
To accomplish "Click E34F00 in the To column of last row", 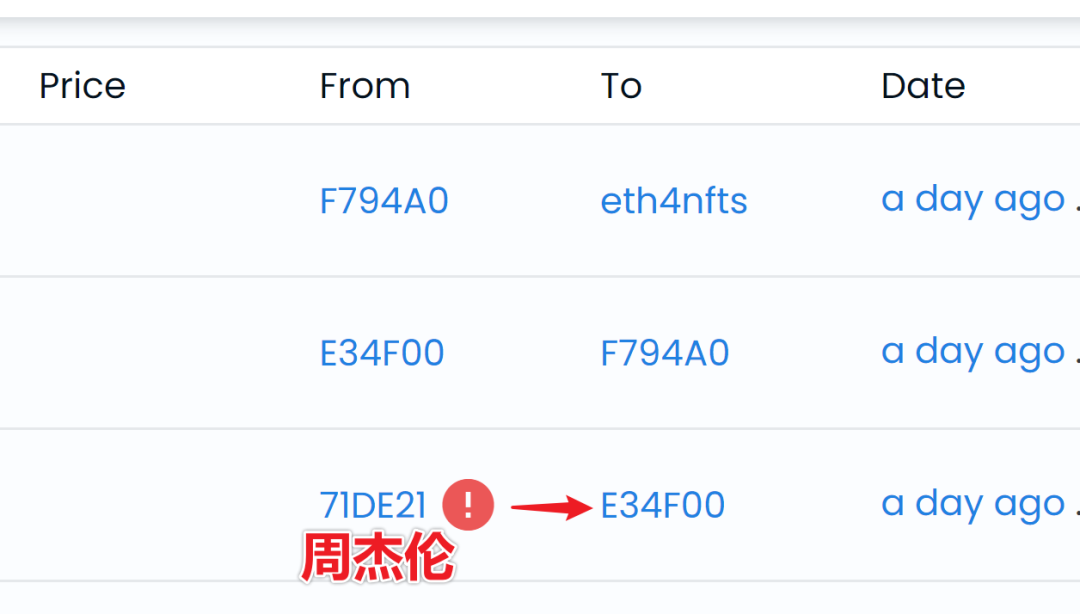I will [662, 505].
